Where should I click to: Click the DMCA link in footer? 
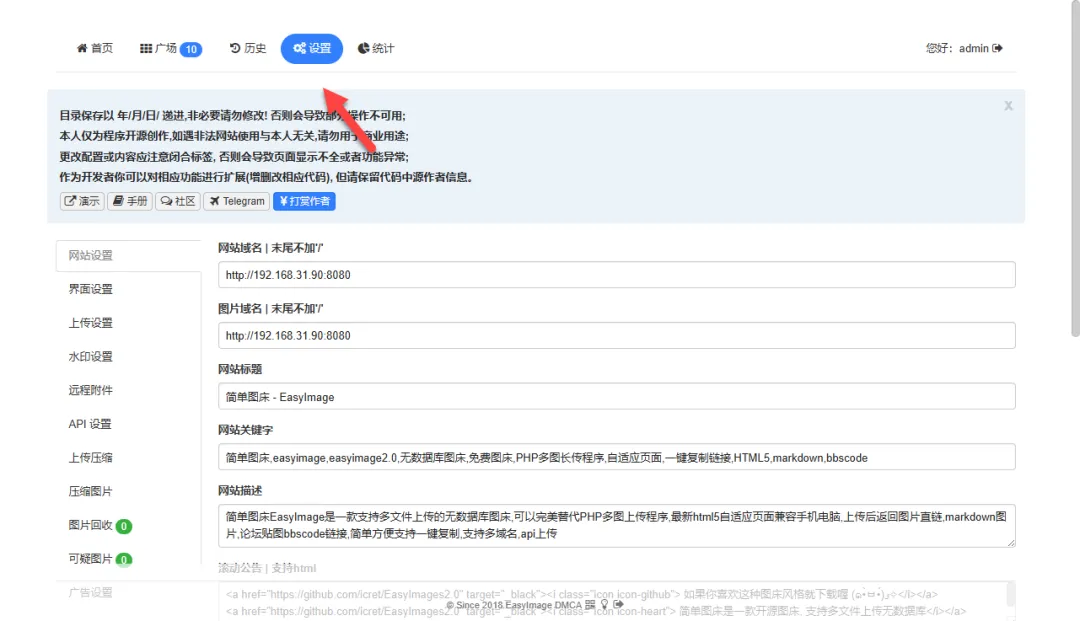pos(567,605)
